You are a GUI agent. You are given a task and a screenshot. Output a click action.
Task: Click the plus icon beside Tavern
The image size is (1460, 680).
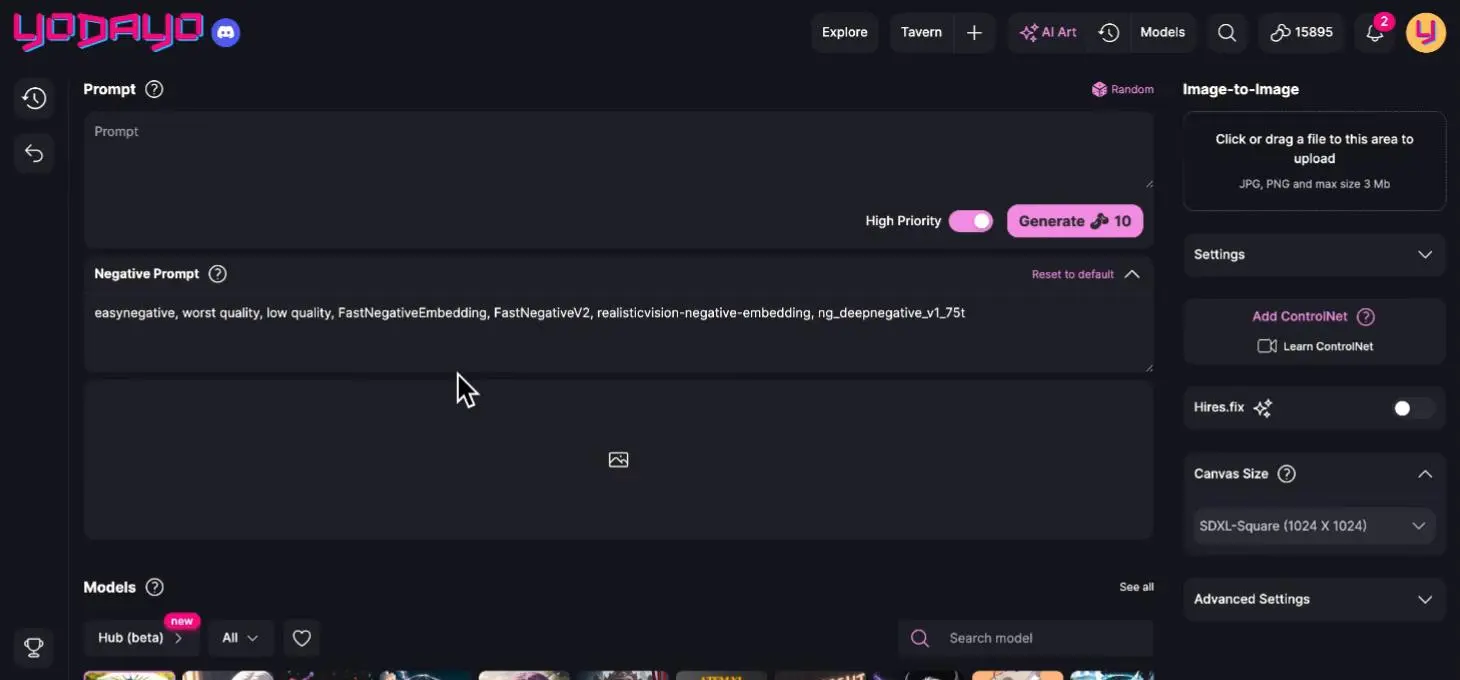pos(974,33)
